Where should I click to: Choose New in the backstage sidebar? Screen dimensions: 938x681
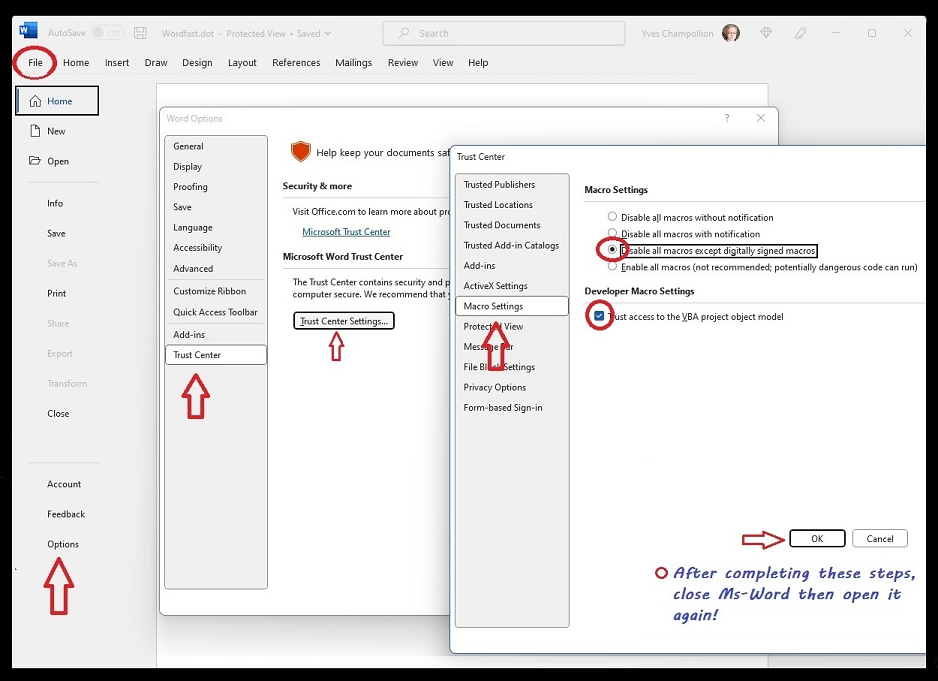[x=56, y=131]
